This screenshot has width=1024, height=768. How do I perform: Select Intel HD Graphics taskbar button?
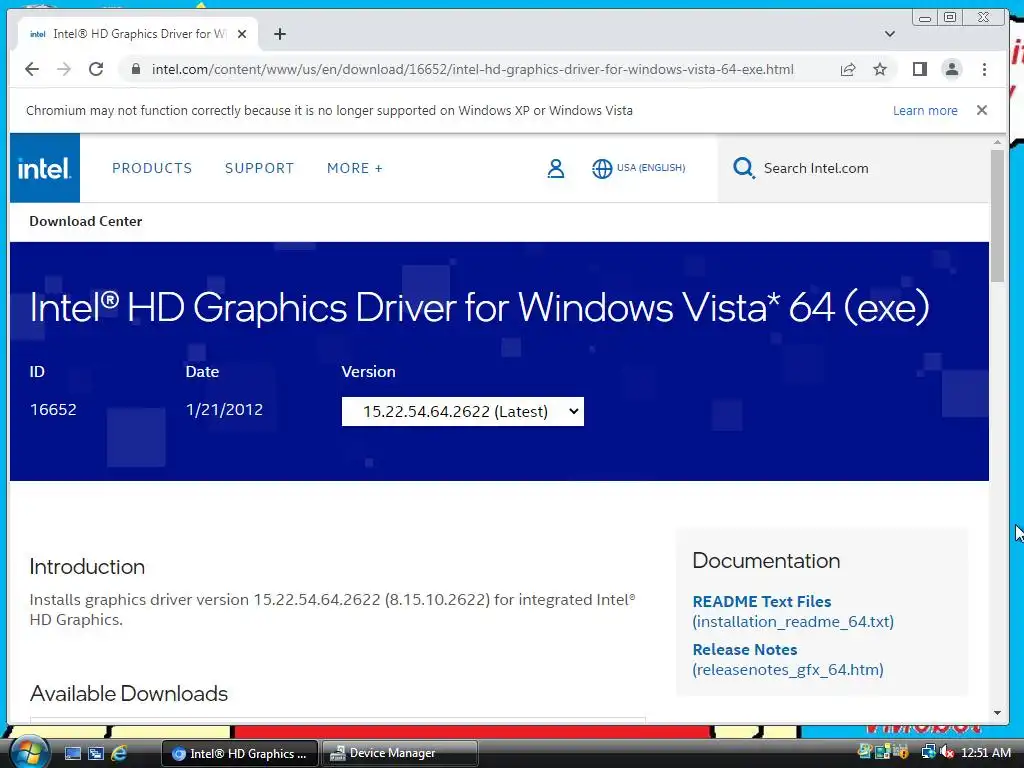point(240,754)
